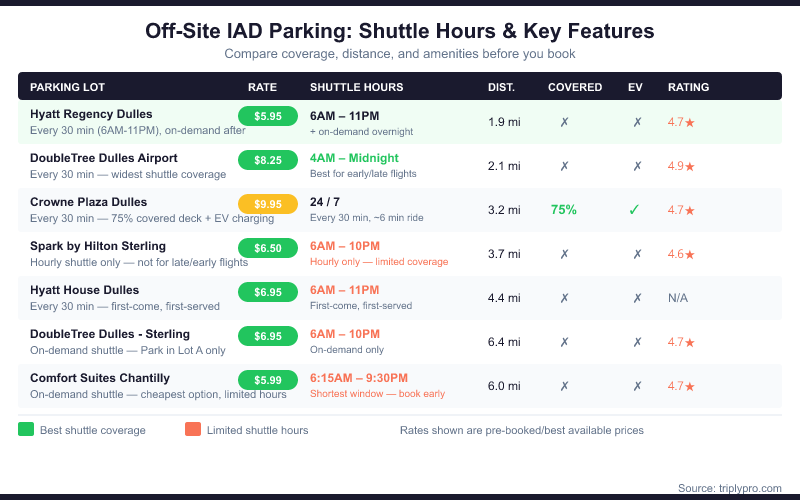The width and height of the screenshot is (800, 500).
Task: Click the + on-demand overnight note
Action: coord(362,132)
